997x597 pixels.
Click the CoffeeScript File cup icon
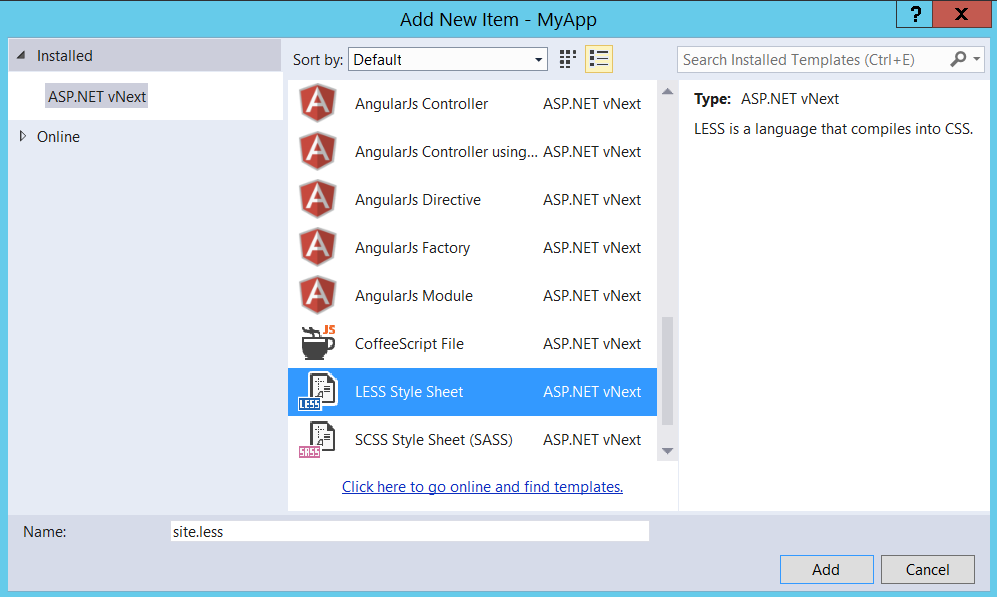(x=318, y=343)
